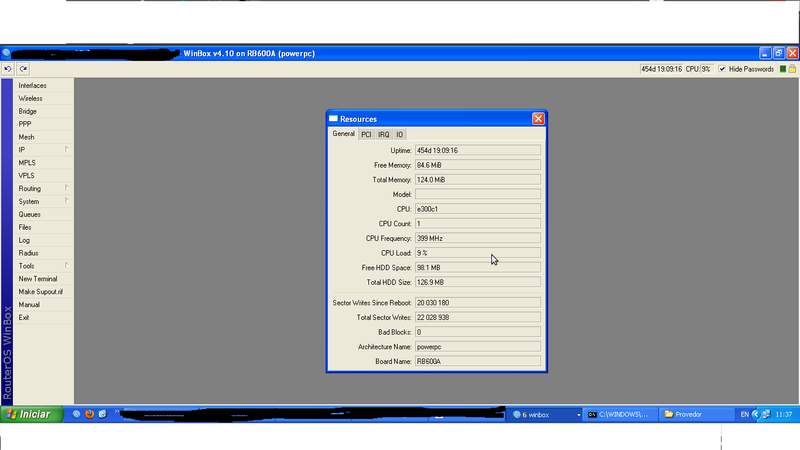Click the network tray icon
Image resolution: width=800 pixels, height=450 pixels.
tap(766, 415)
